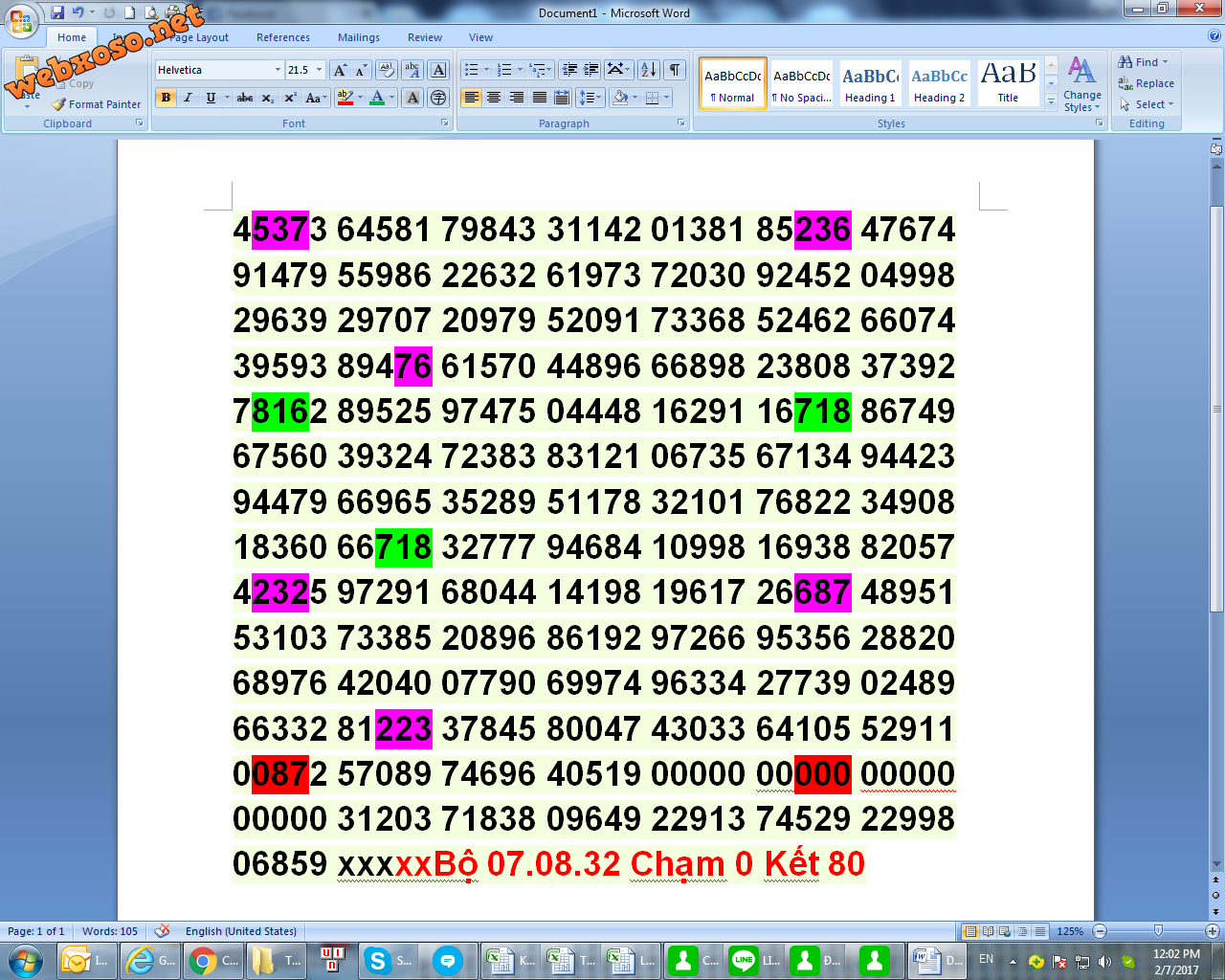The height and width of the screenshot is (980, 1225).
Task: Toggle underline formatting
Action: tap(211, 98)
